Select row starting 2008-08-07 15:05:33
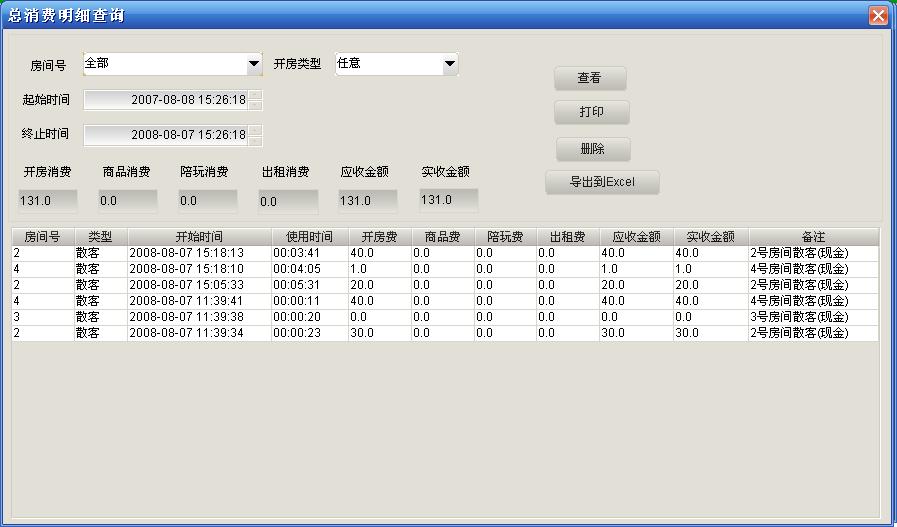This screenshot has width=897, height=527. (445, 285)
